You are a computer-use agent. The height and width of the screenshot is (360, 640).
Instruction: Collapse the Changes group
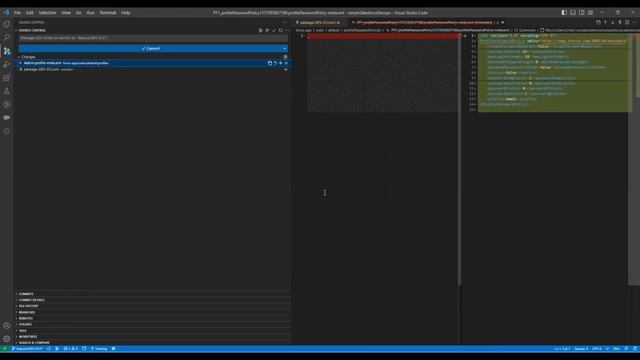coord(28,57)
